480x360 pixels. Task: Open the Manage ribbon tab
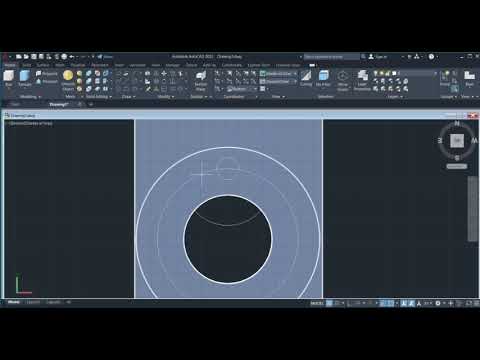click(x=172, y=65)
